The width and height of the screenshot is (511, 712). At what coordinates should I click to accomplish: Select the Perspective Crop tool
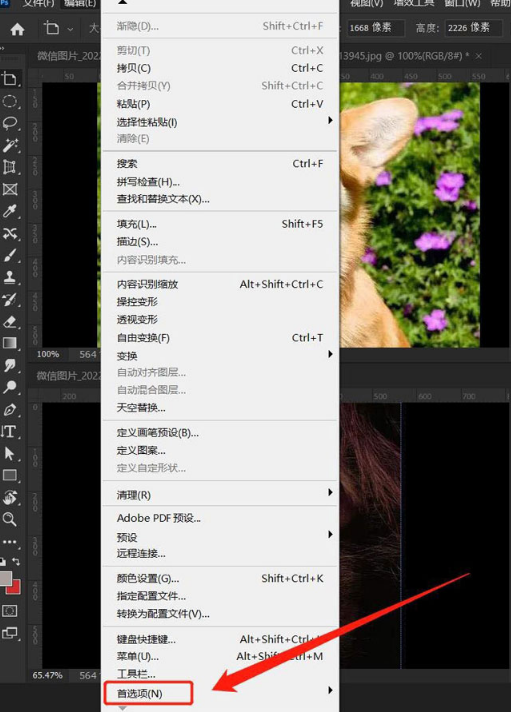tap(10, 167)
